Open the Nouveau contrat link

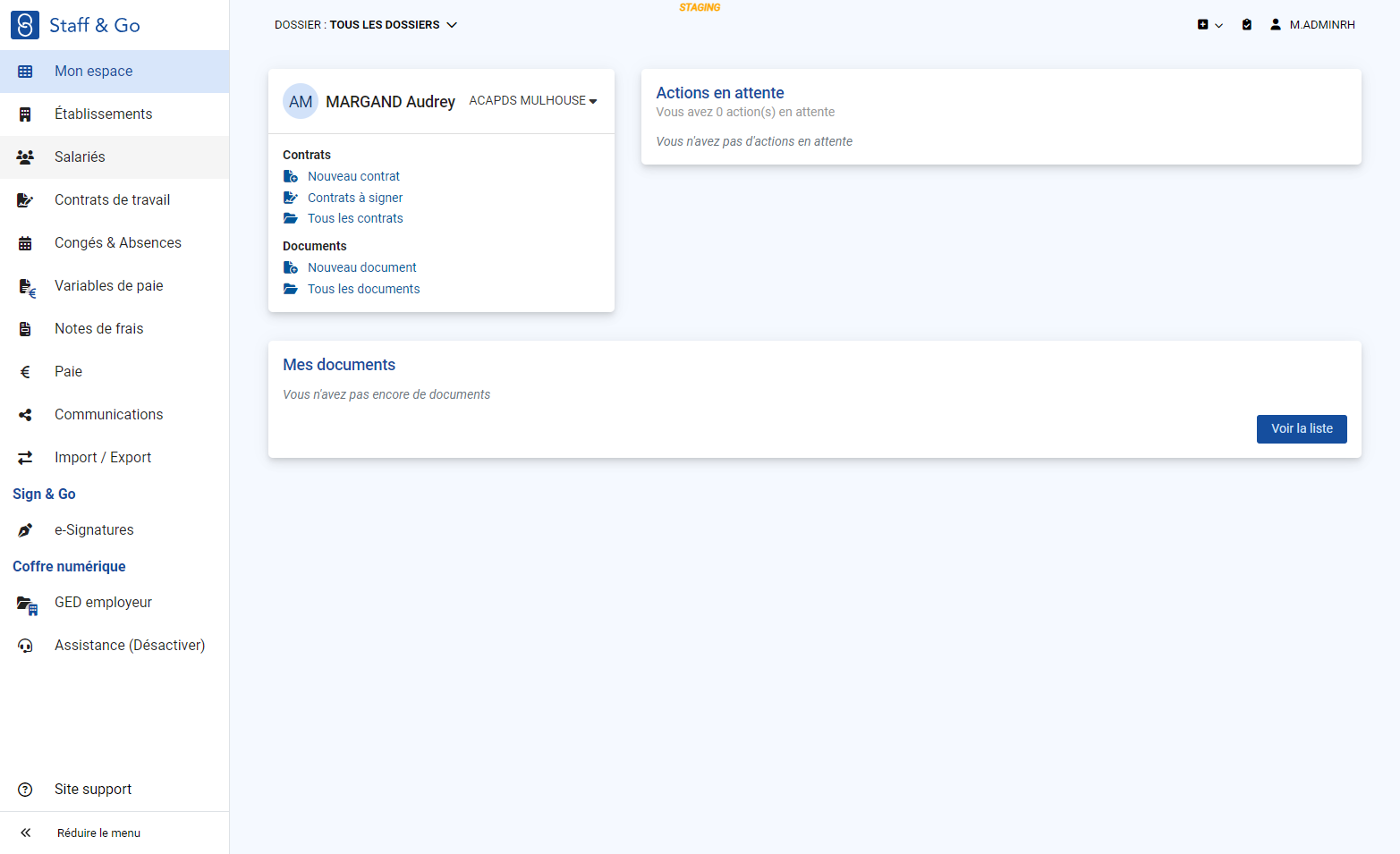click(x=353, y=177)
